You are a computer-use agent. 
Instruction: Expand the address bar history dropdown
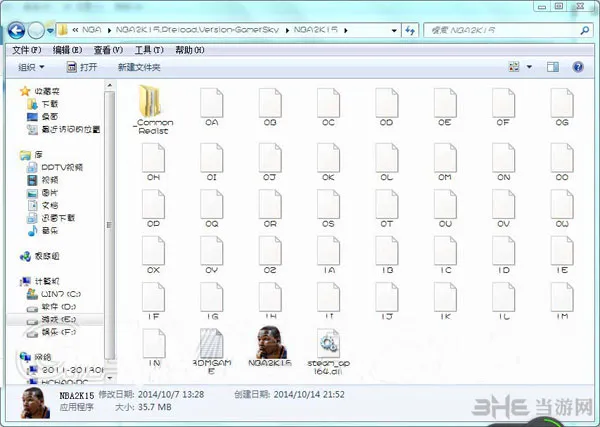pos(394,30)
